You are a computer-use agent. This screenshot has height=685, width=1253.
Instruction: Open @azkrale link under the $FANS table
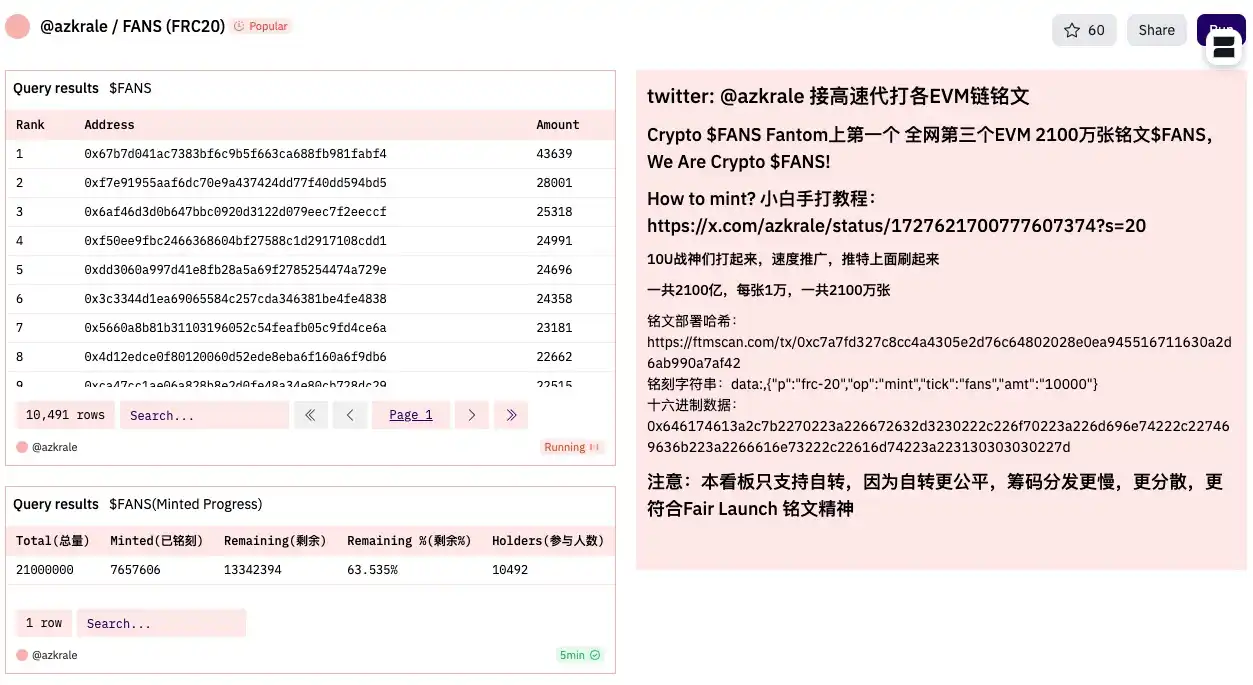pos(54,447)
